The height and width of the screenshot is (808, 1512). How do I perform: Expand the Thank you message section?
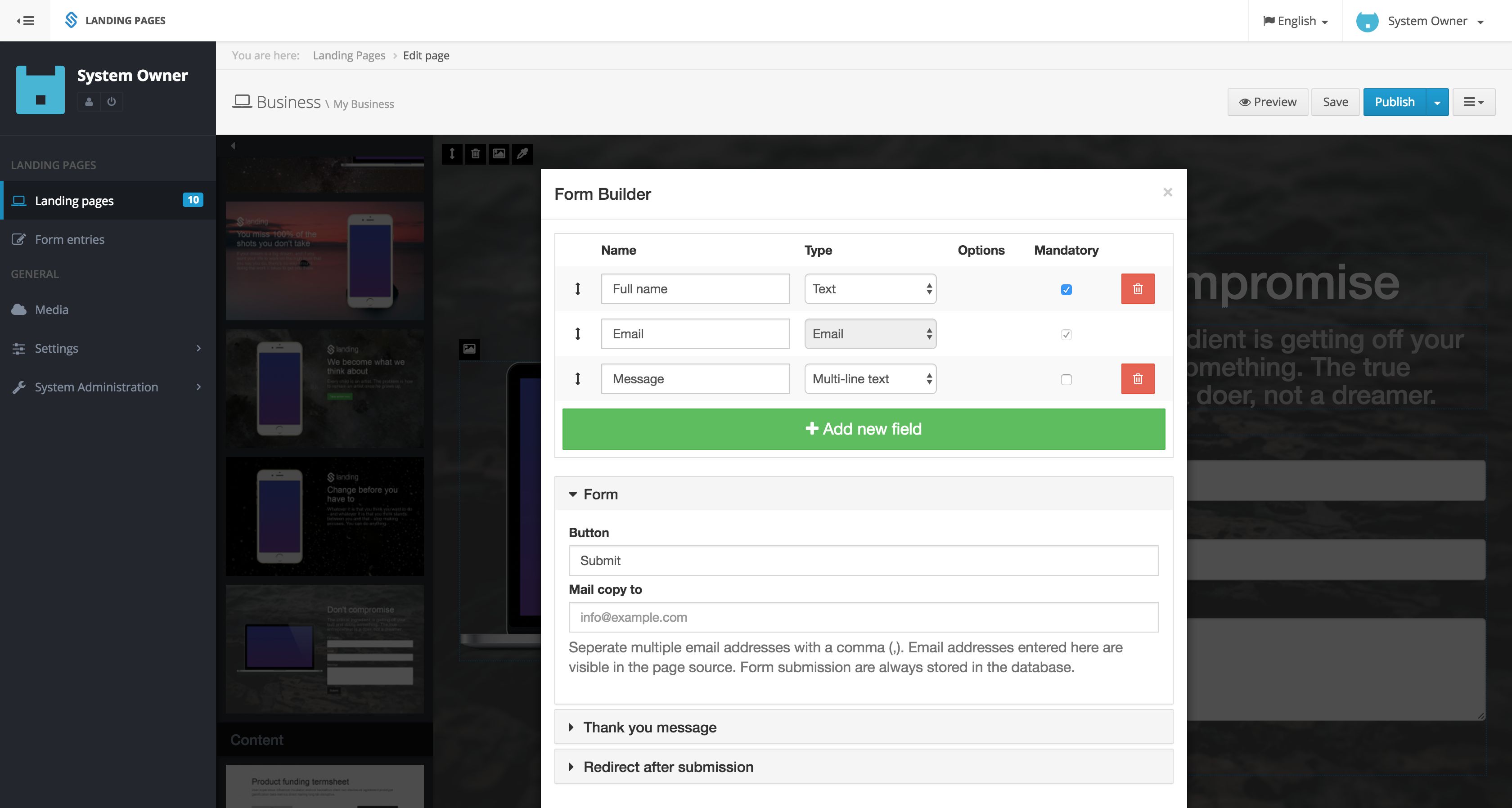(649, 727)
